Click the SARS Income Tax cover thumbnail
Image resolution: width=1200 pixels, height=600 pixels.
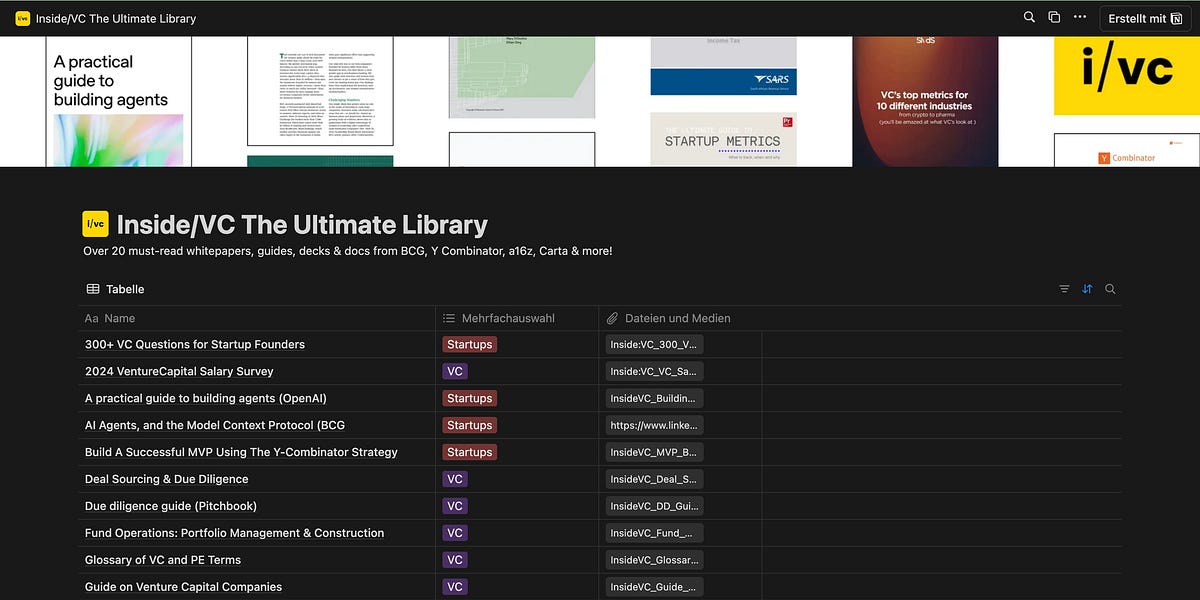click(x=723, y=66)
